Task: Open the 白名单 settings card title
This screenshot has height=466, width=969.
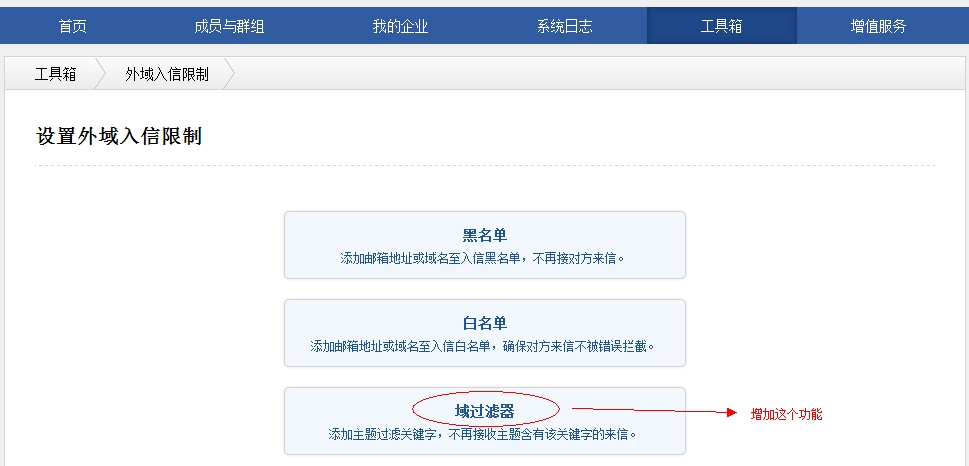Action: tap(484, 323)
